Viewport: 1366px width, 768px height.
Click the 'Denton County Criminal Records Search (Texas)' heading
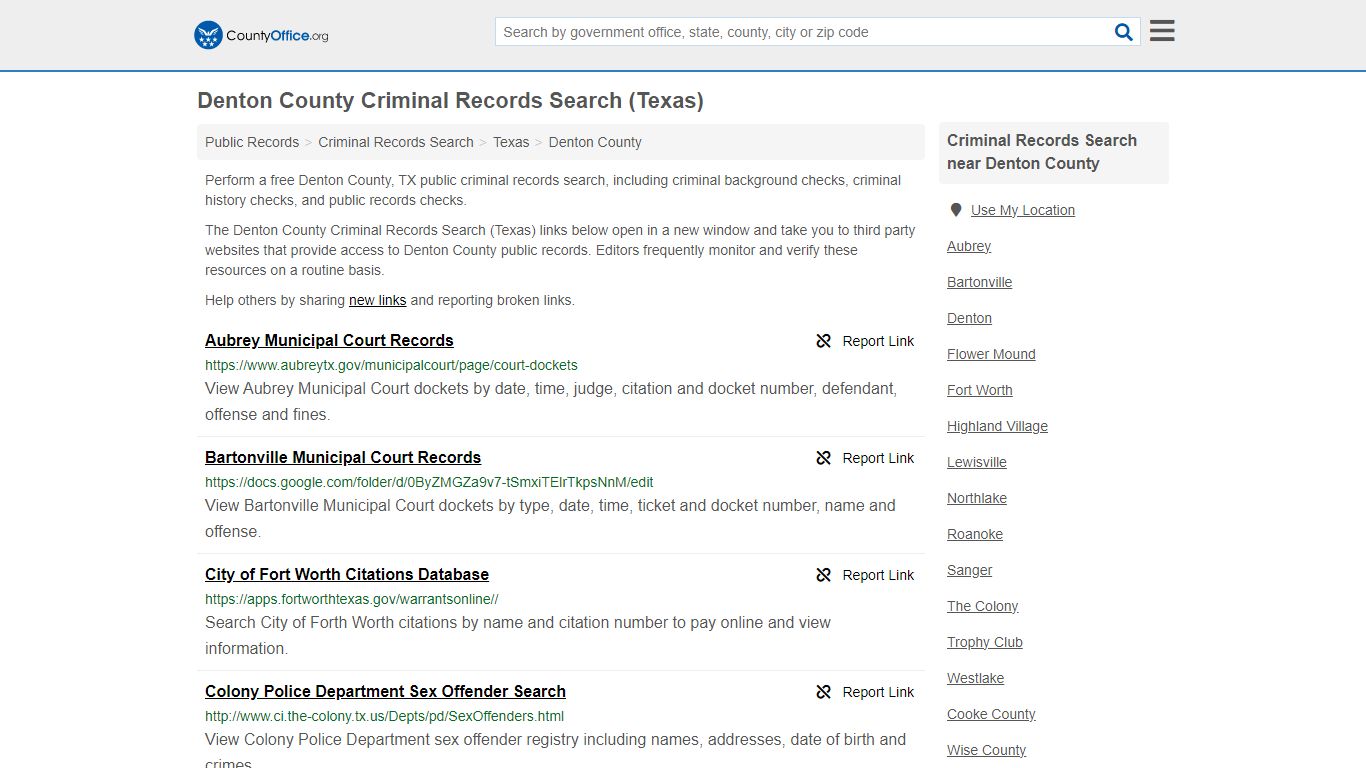pyautogui.click(x=450, y=101)
